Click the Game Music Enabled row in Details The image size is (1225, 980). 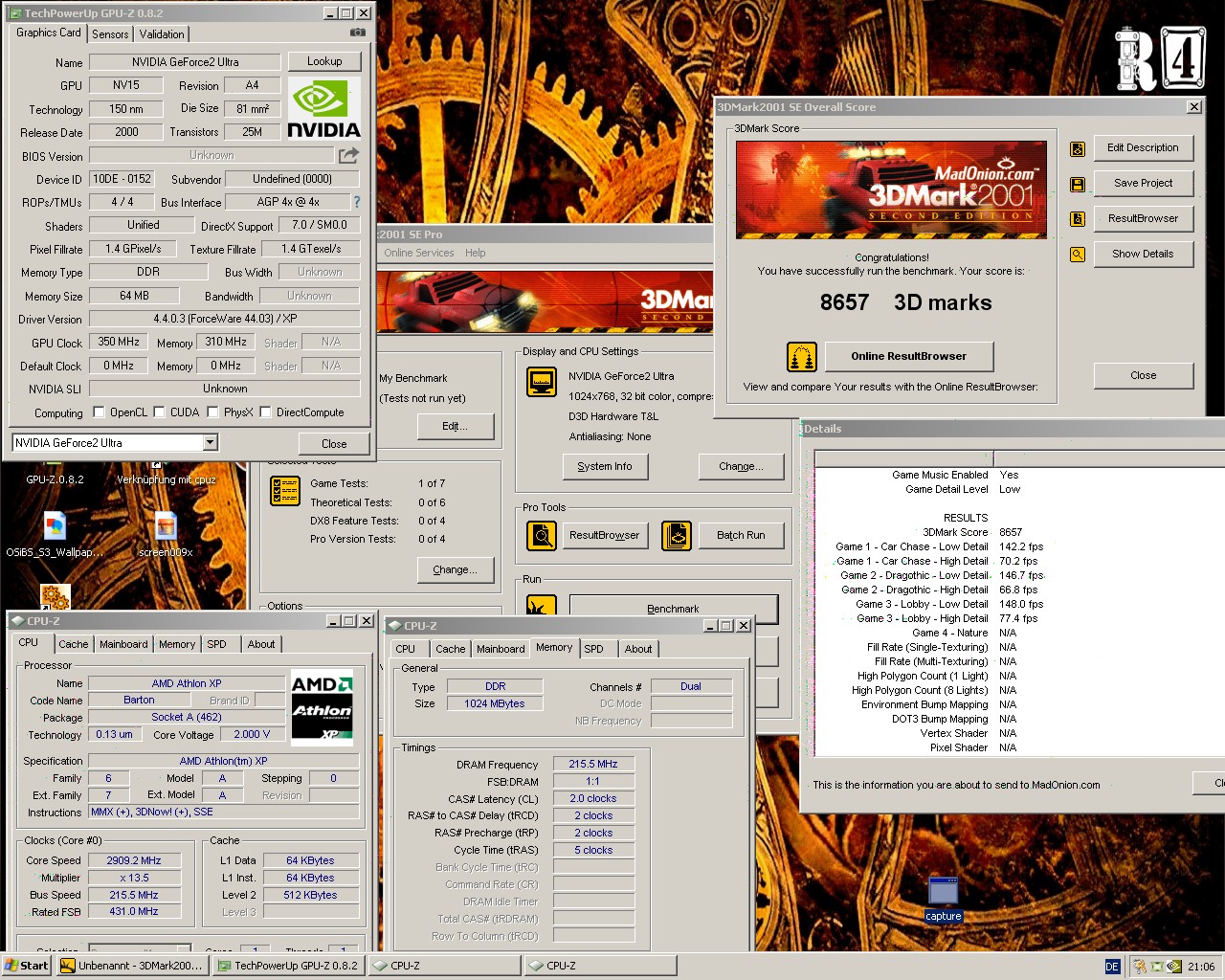(954, 475)
